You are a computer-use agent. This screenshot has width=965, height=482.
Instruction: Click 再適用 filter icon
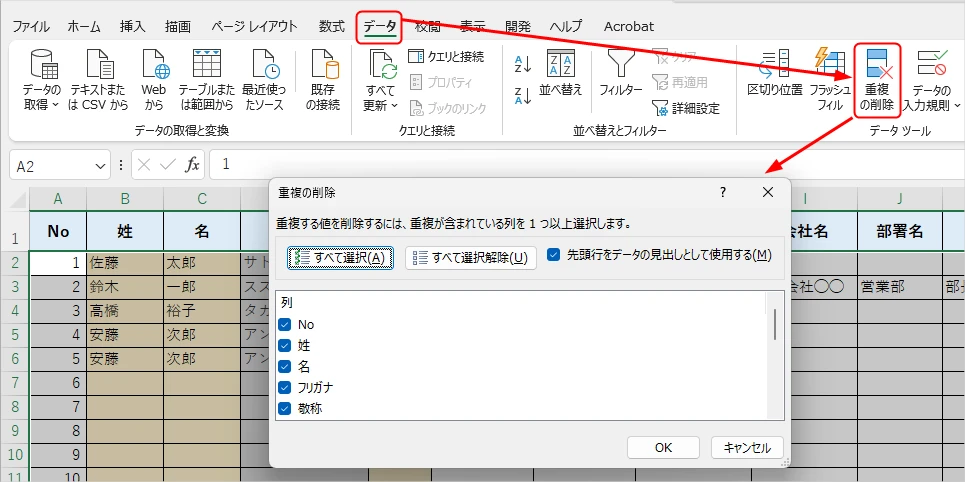pyautogui.click(x=680, y=82)
